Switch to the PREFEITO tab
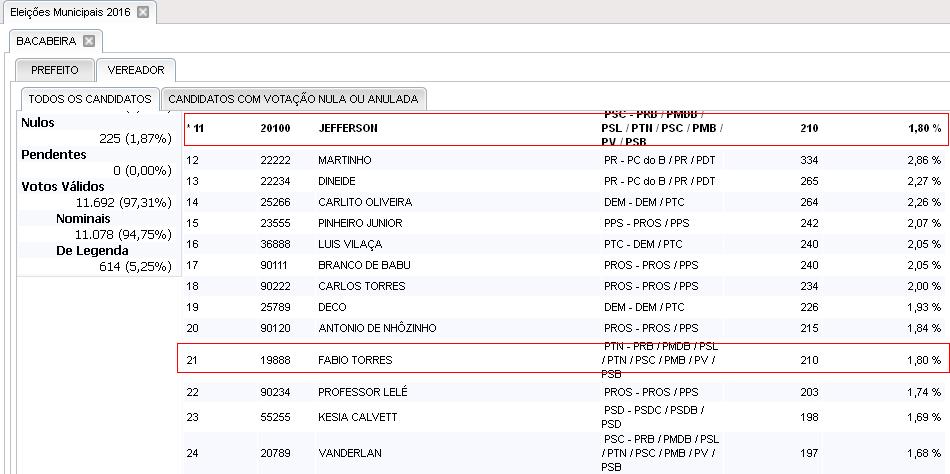The width and height of the screenshot is (950, 474). coord(55,70)
